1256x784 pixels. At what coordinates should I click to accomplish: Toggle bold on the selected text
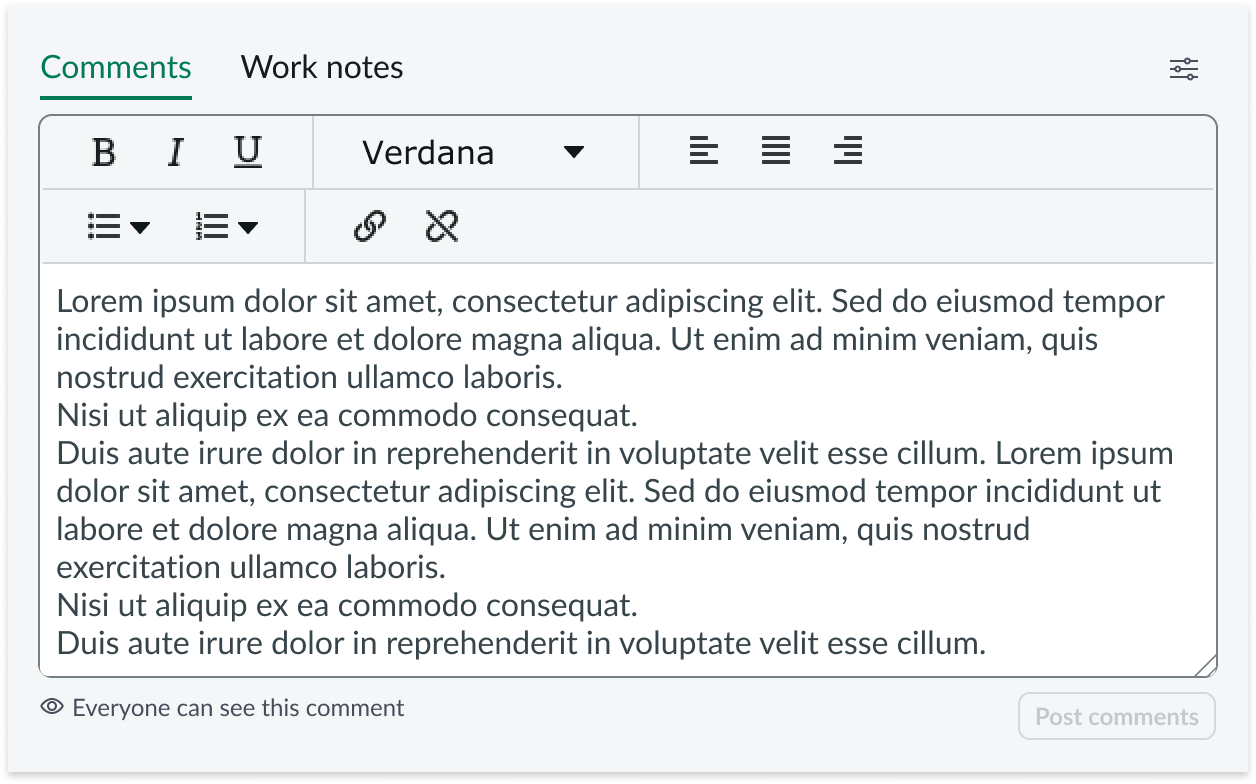pos(103,152)
